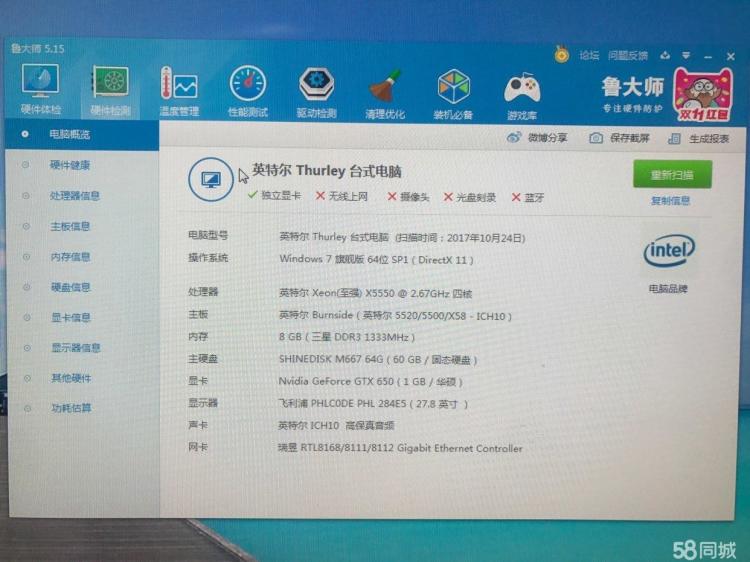Click the 光盘刻录 status indicator

click(x=470, y=197)
